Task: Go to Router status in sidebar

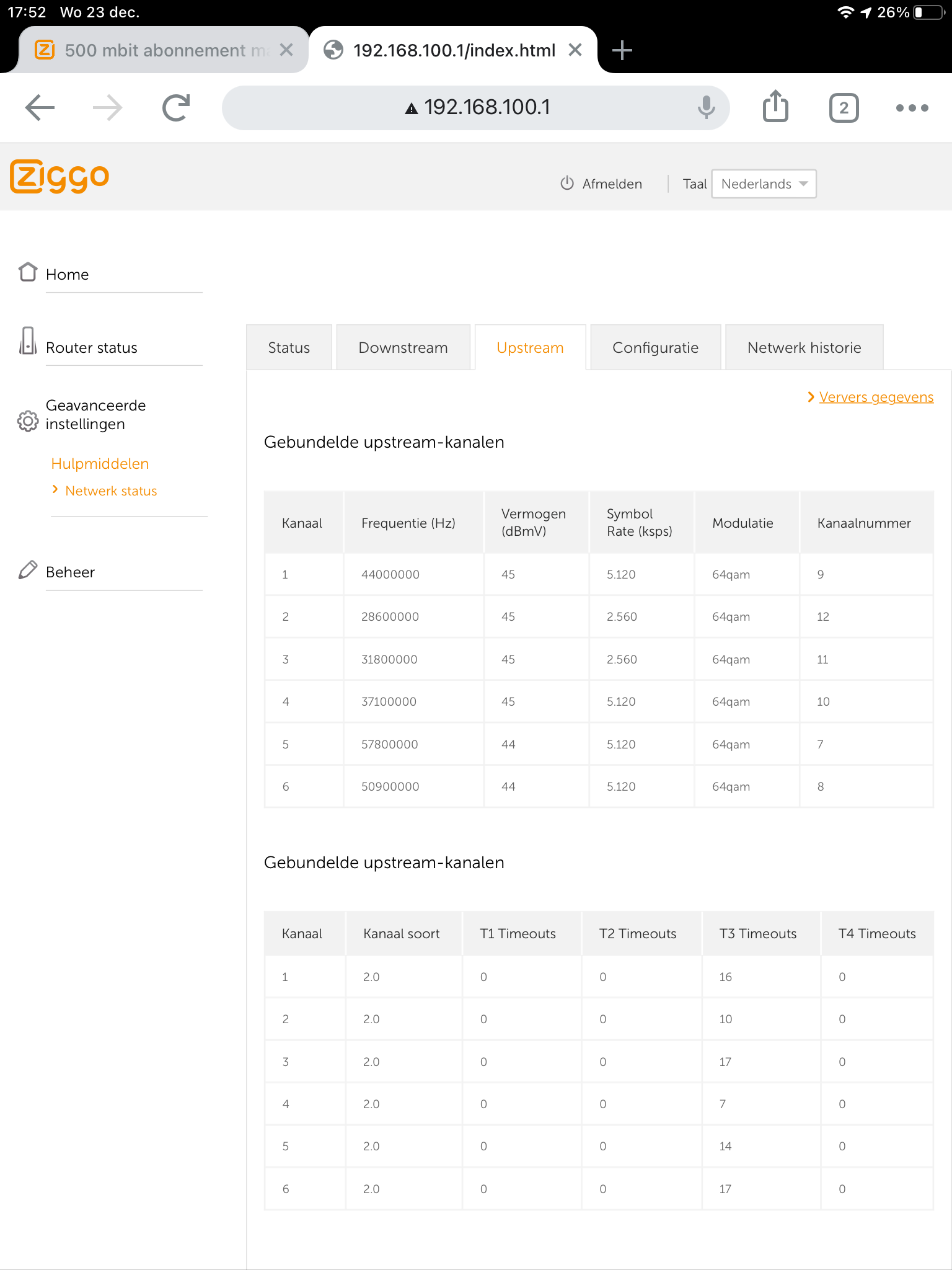Action: [91, 348]
